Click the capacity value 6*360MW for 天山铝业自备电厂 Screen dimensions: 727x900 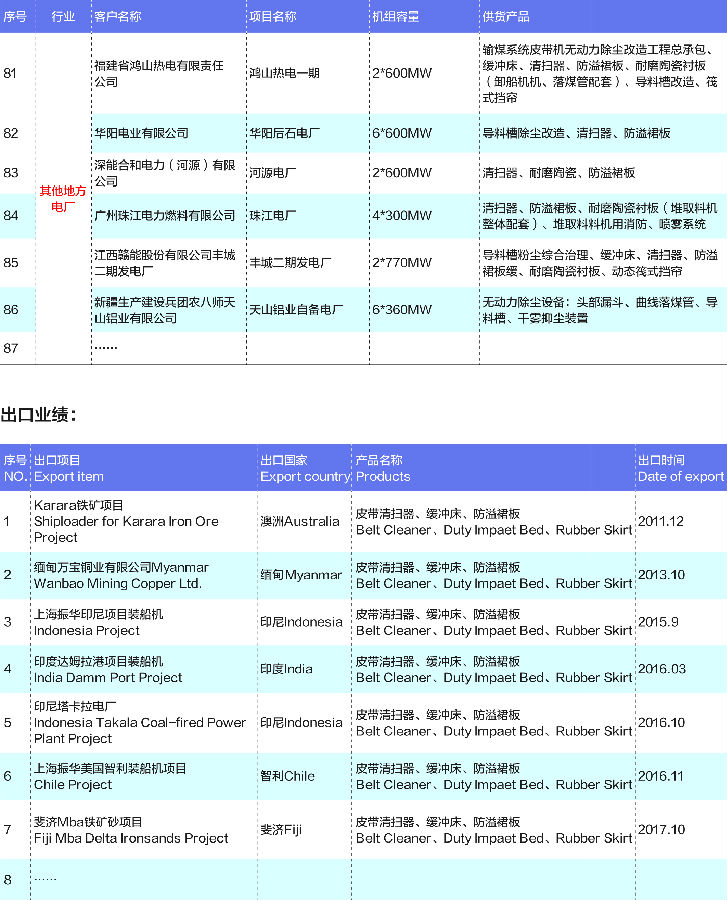[402, 309]
